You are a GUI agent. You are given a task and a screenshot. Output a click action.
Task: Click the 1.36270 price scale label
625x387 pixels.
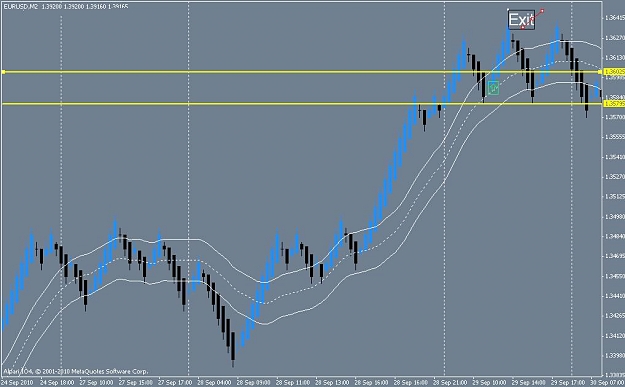click(615, 38)
